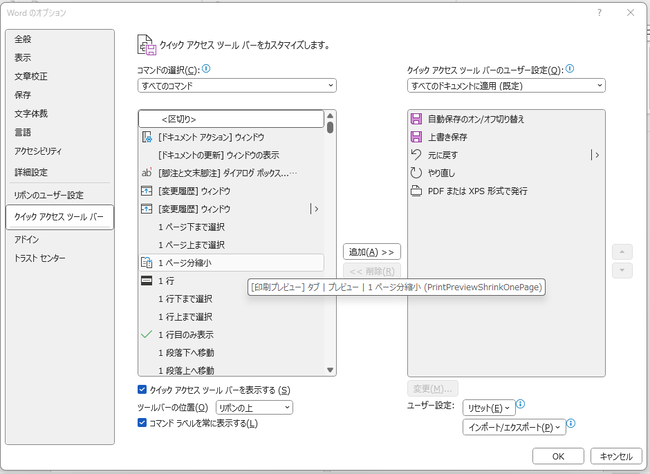This screenshot has width=650, height=474.
Task: Click the move-up arrow button
Action: (x=622, y=252)
